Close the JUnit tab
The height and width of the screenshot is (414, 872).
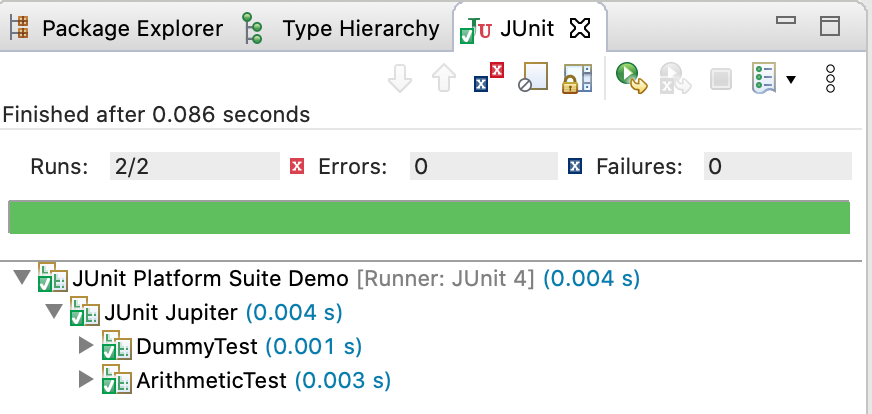click(580, 28)
